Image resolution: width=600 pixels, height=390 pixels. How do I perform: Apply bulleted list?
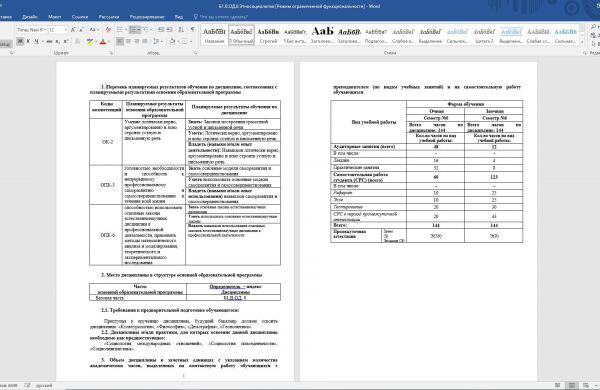click(x=120, y=29)
